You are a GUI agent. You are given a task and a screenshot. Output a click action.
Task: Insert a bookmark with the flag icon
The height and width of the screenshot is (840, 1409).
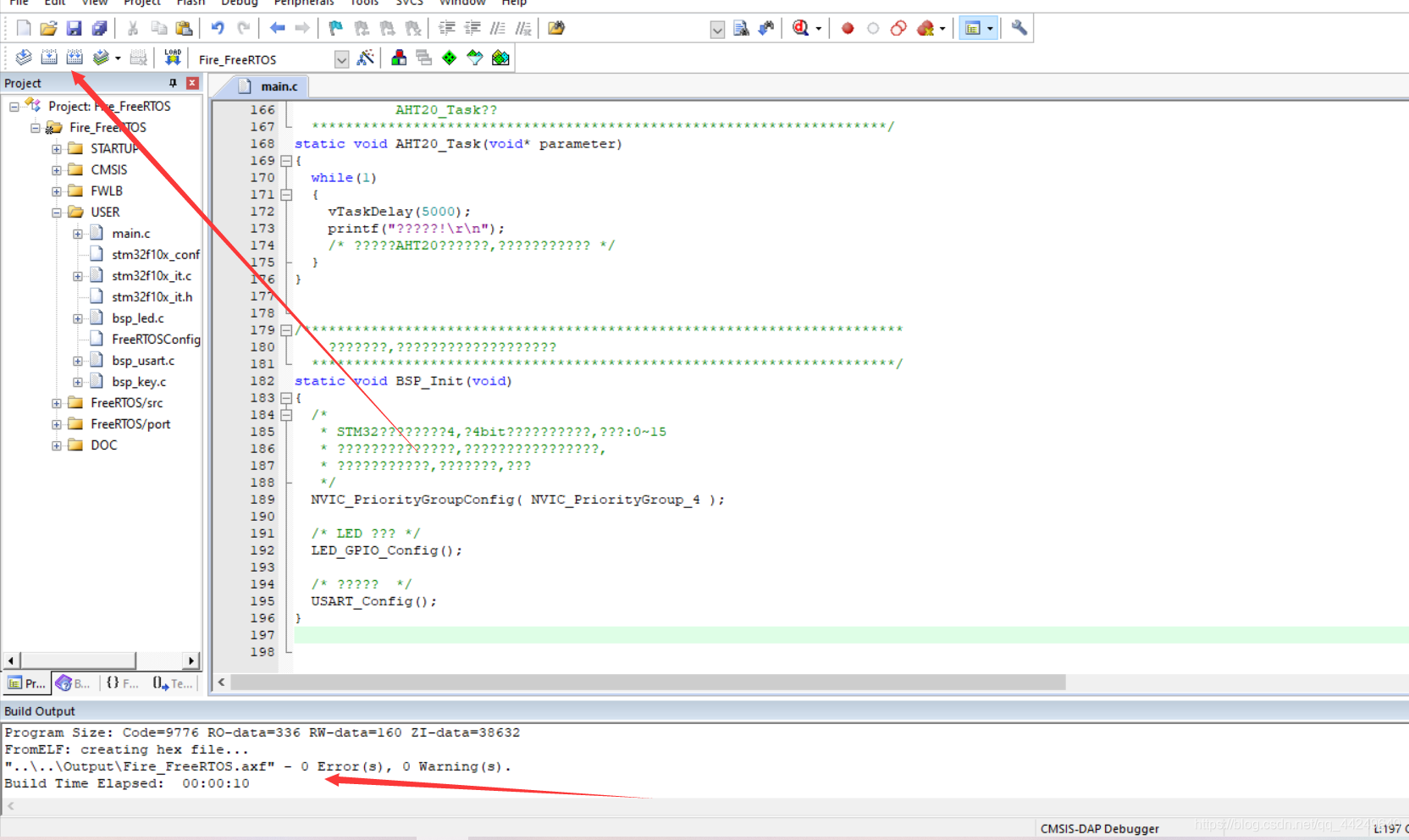[336, 28]
